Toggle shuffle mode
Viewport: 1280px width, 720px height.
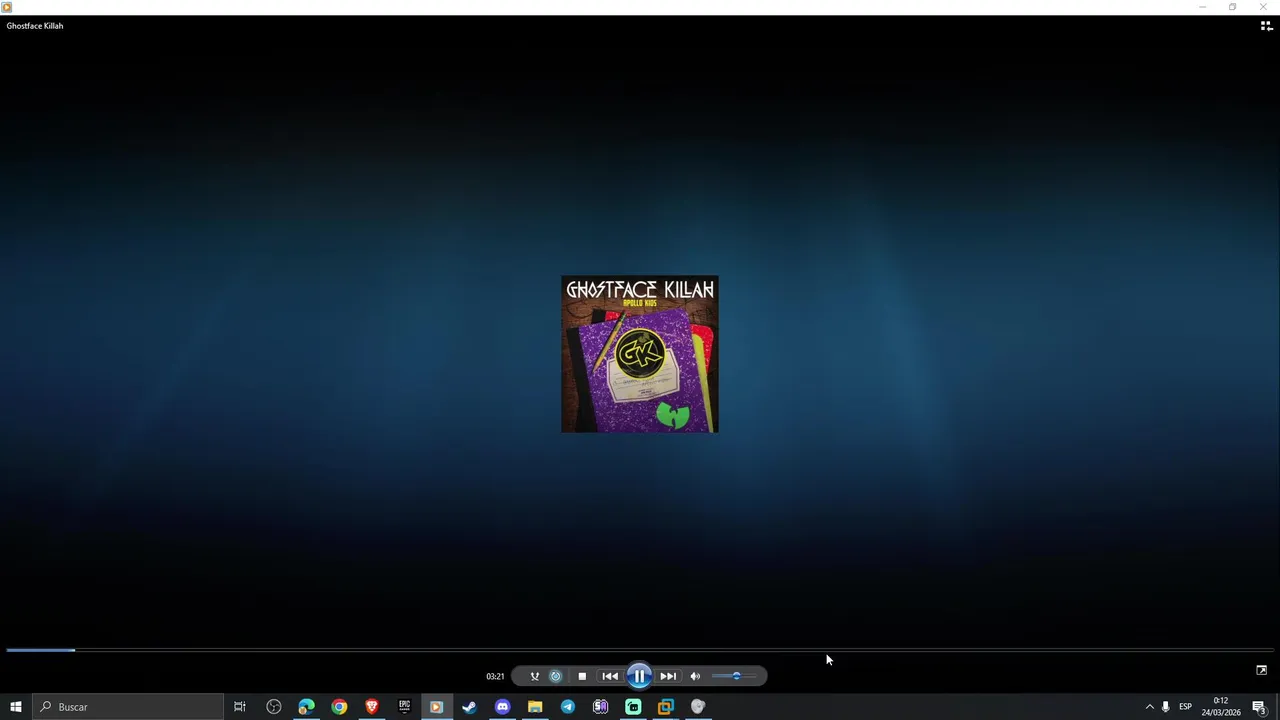tap(534, 676)
